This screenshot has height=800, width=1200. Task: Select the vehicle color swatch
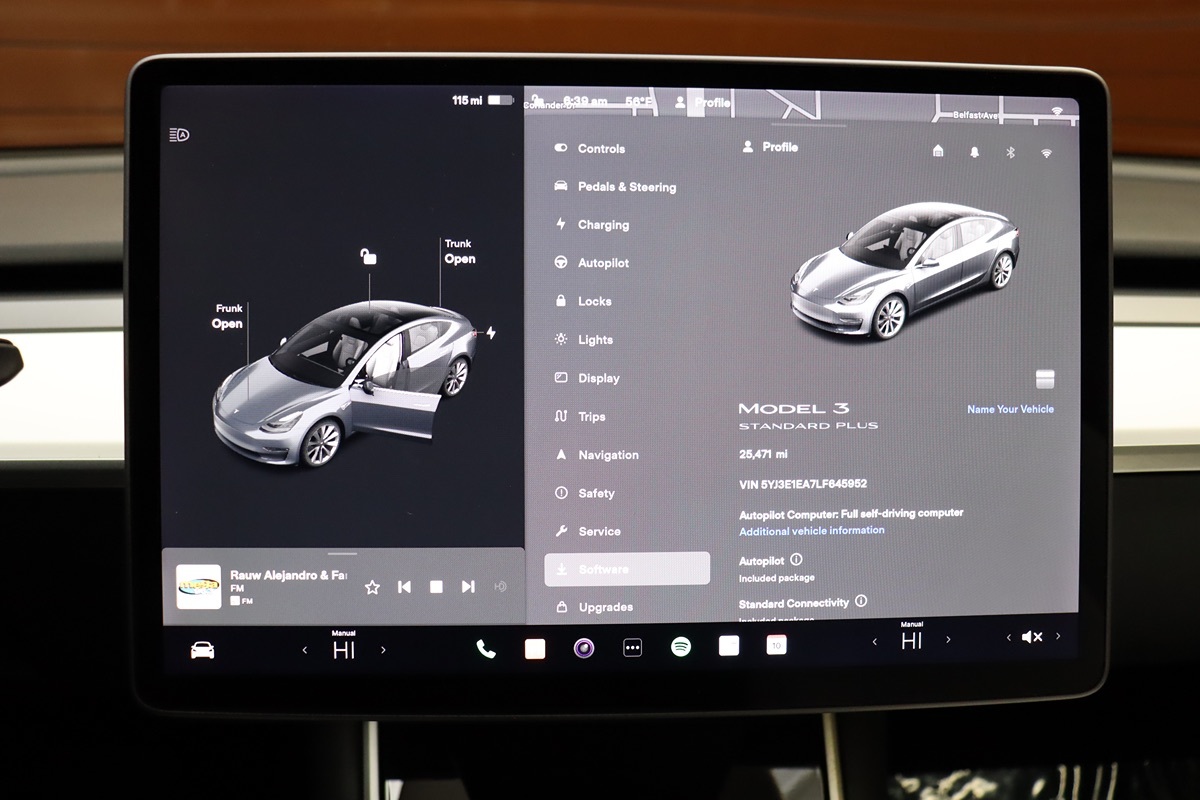1045,379
